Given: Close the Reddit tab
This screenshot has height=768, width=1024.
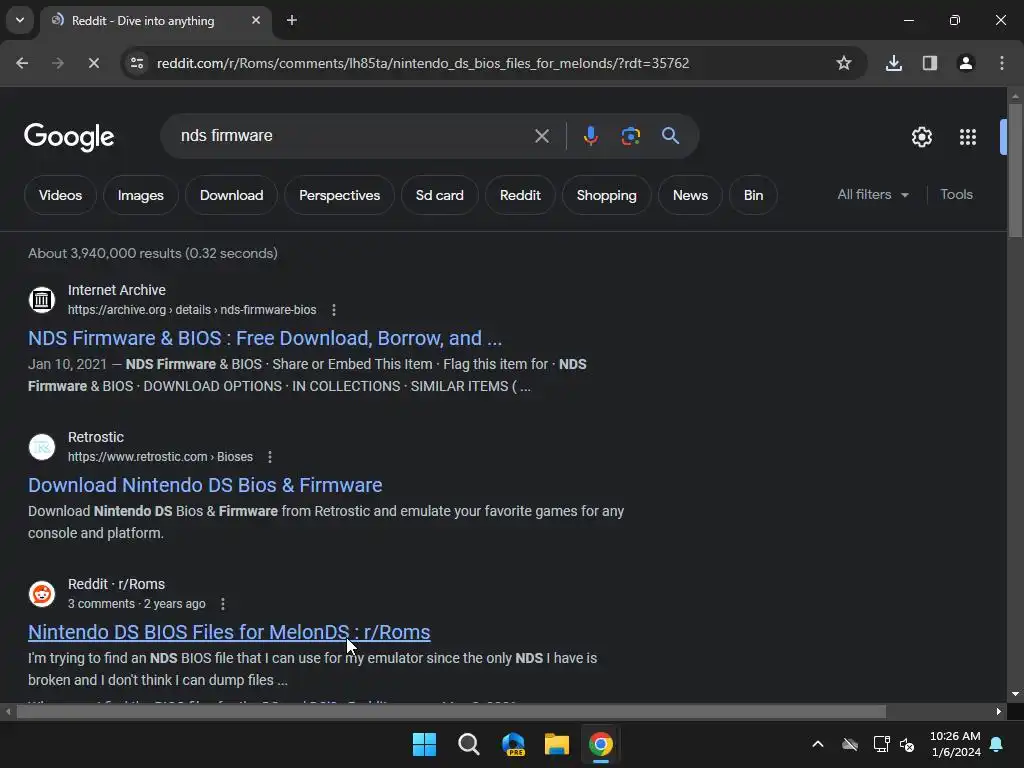Looking at the screenshot, I should coord(256,20).
